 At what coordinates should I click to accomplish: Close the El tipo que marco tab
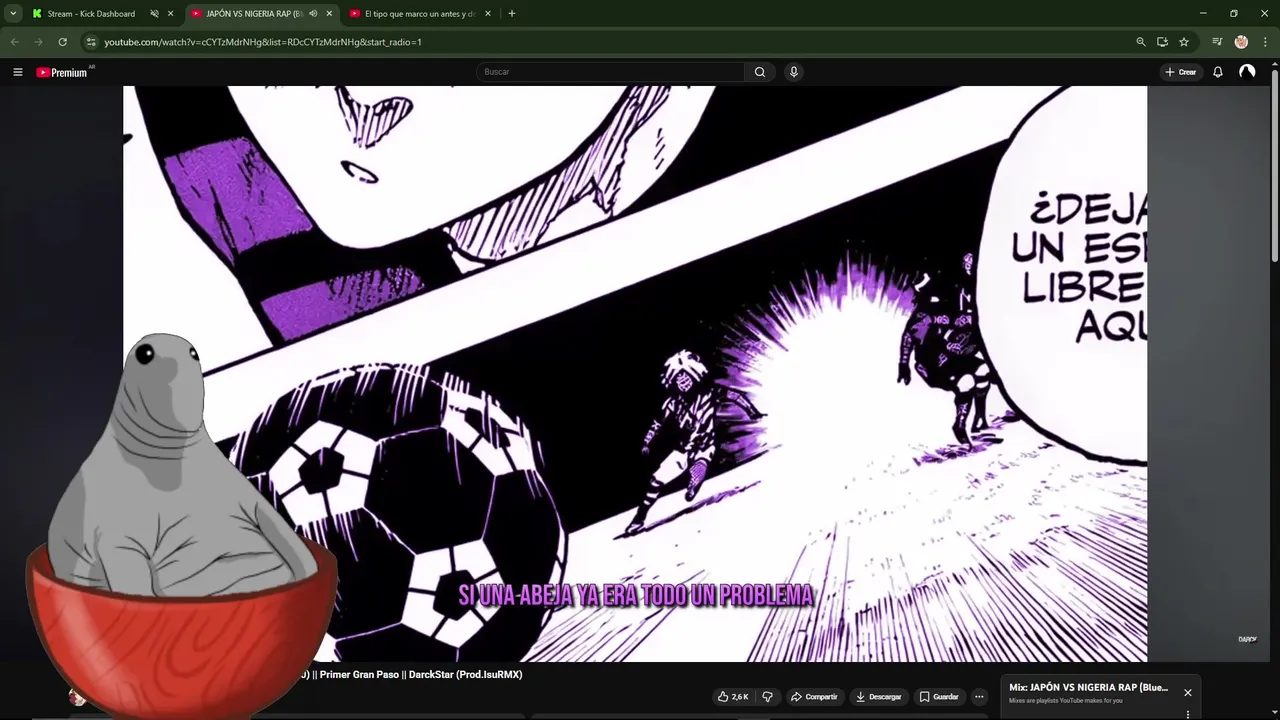(x=488, y=14)
